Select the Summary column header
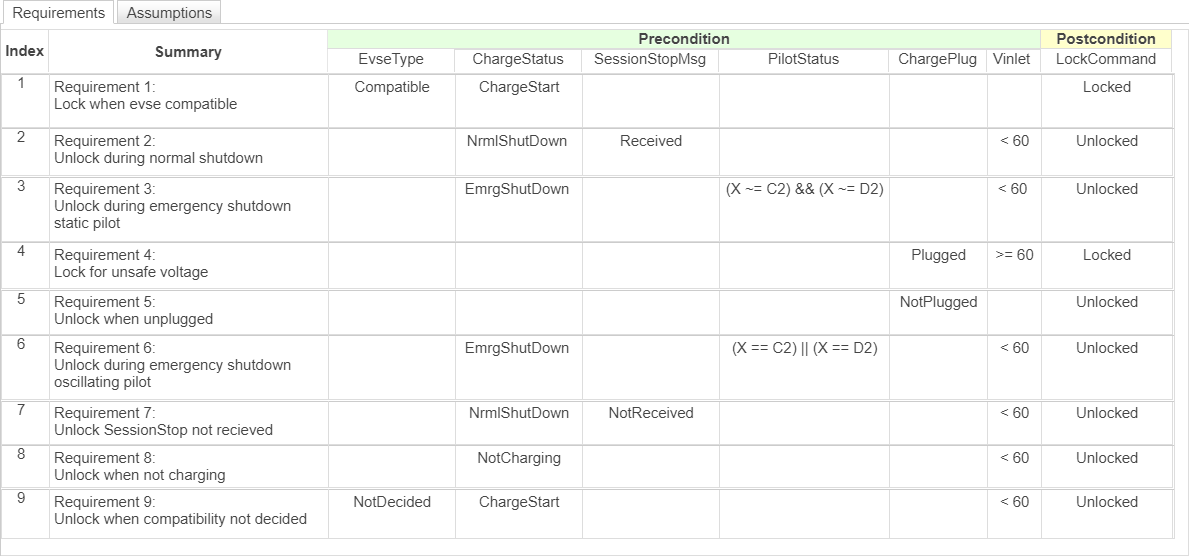1189x556 pixels. (x=188, y=51)
